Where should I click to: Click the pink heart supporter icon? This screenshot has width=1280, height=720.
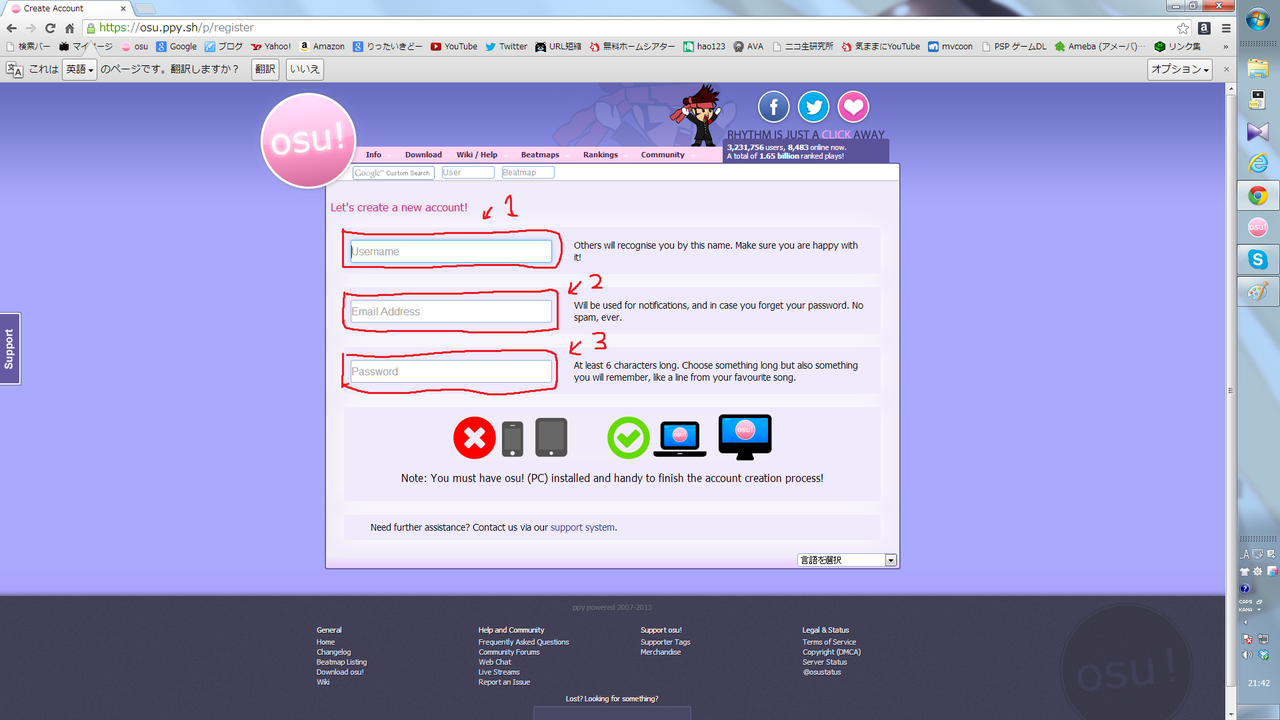click(853, 106)
